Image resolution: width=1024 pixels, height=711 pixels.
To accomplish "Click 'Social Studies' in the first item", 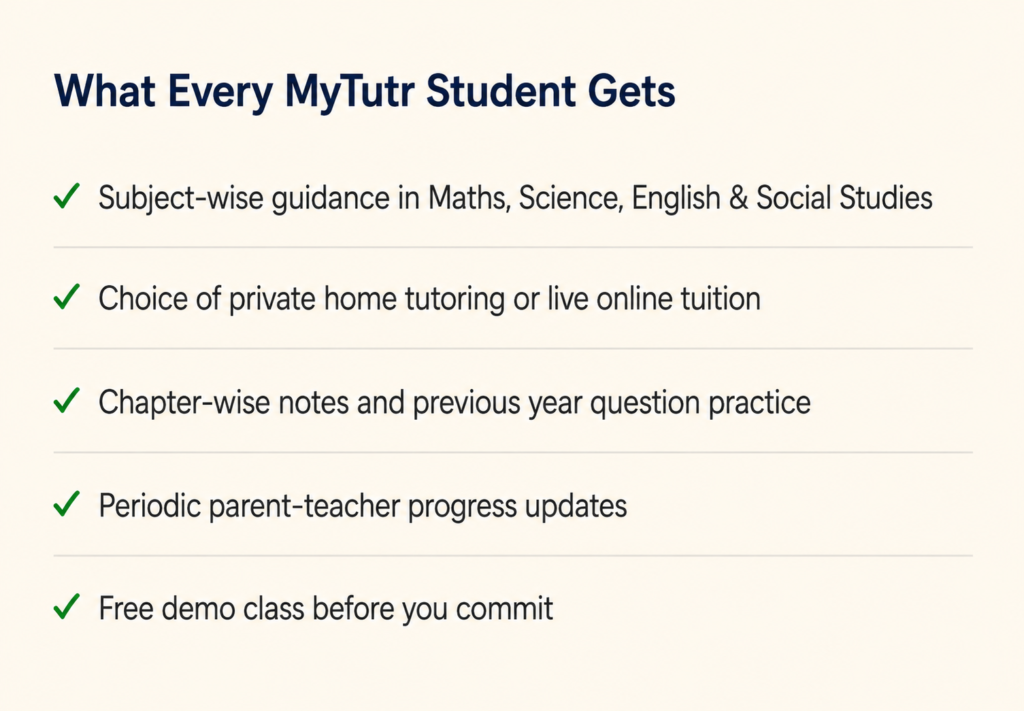I will point(844,198).
